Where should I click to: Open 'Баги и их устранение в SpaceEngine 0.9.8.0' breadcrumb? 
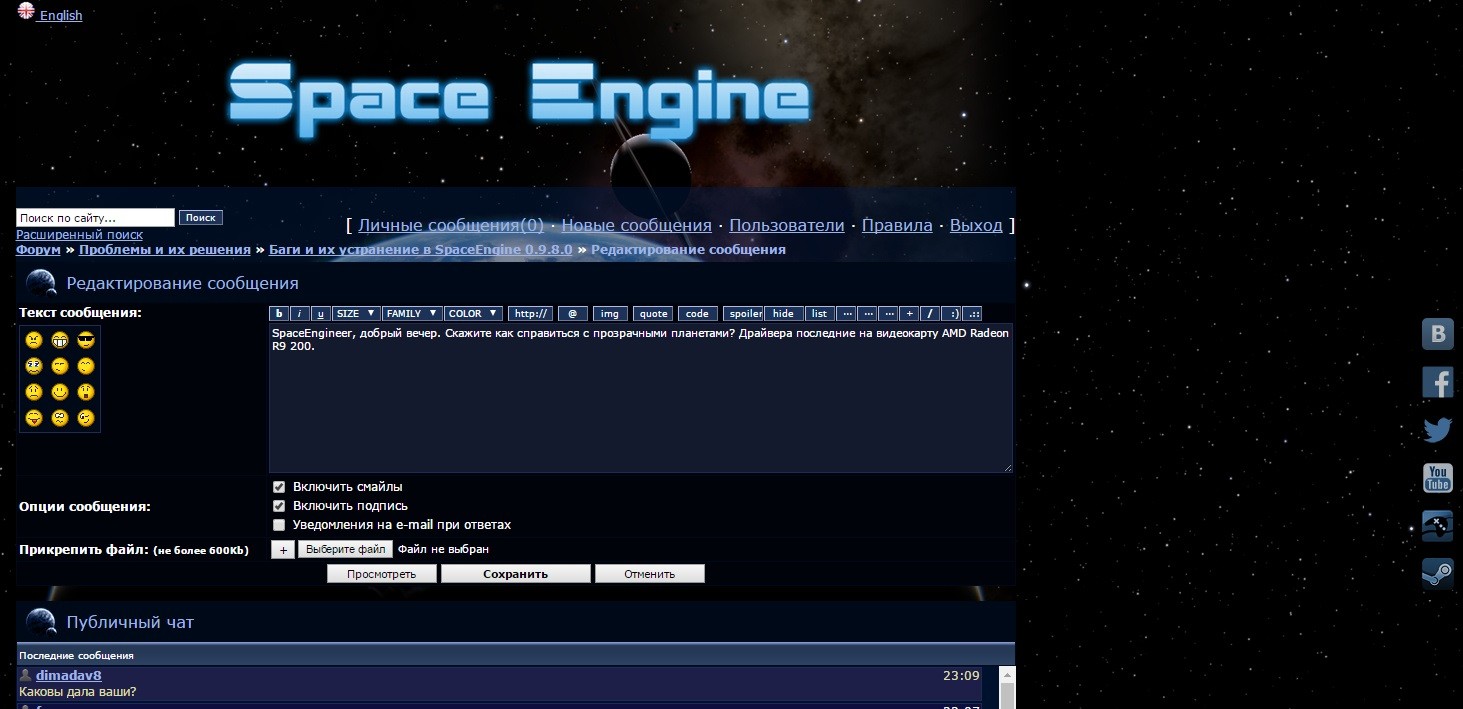[421, 249]
